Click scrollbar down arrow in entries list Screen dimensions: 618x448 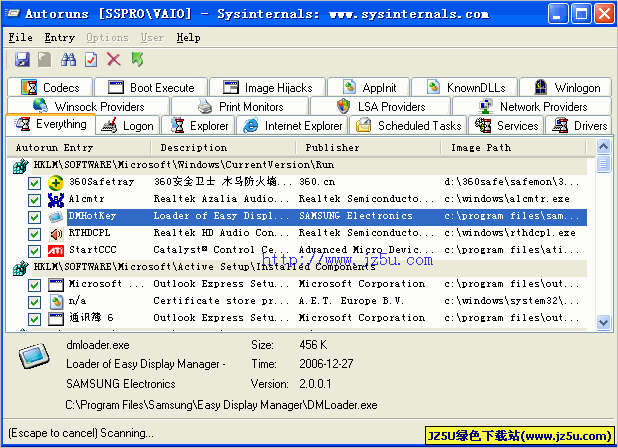pyautogui.click(x=603, y=322)
